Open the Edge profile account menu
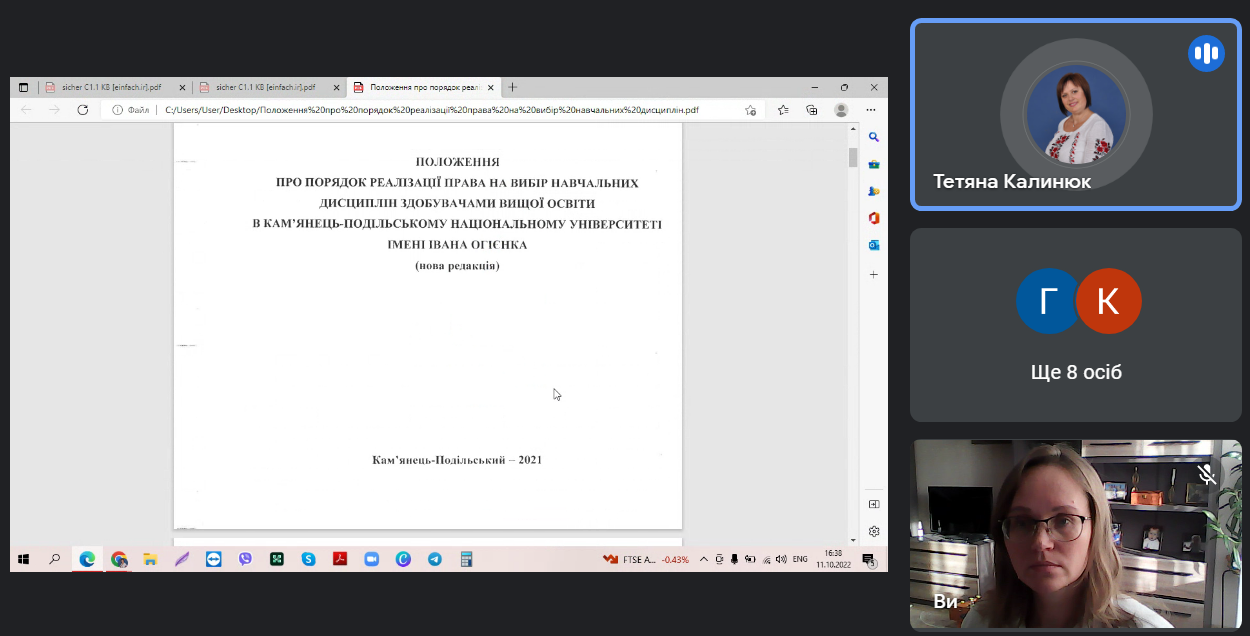This screenshot has width=1250, height=636. click(841, 110)
